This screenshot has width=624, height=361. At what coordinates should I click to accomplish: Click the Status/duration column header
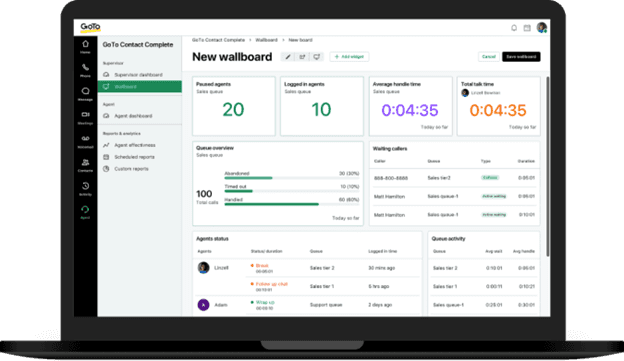click(x=266, y=252)
